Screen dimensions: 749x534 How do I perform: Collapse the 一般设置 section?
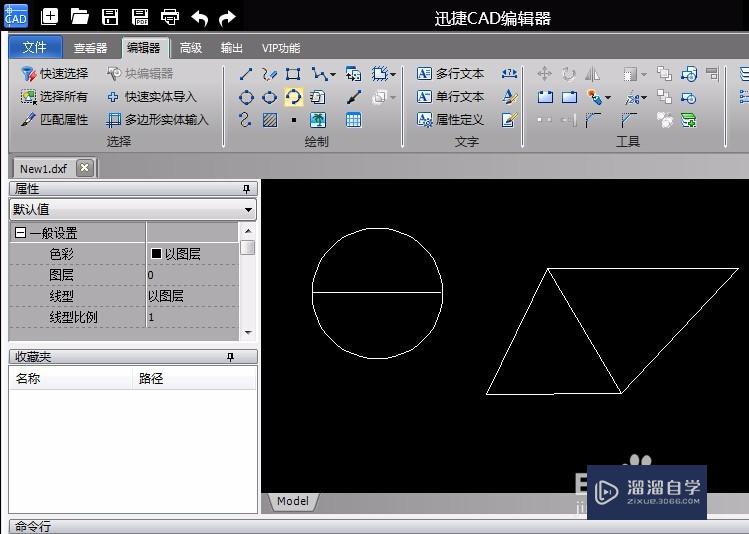(21, 233)
